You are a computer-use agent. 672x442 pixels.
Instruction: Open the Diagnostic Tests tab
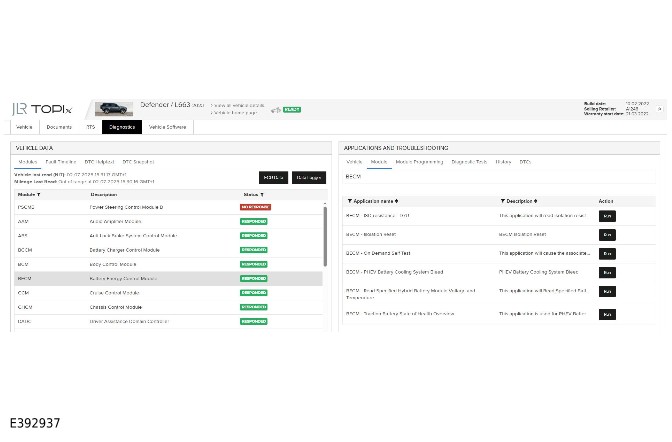pyautogui.click(x=469, y=162)
